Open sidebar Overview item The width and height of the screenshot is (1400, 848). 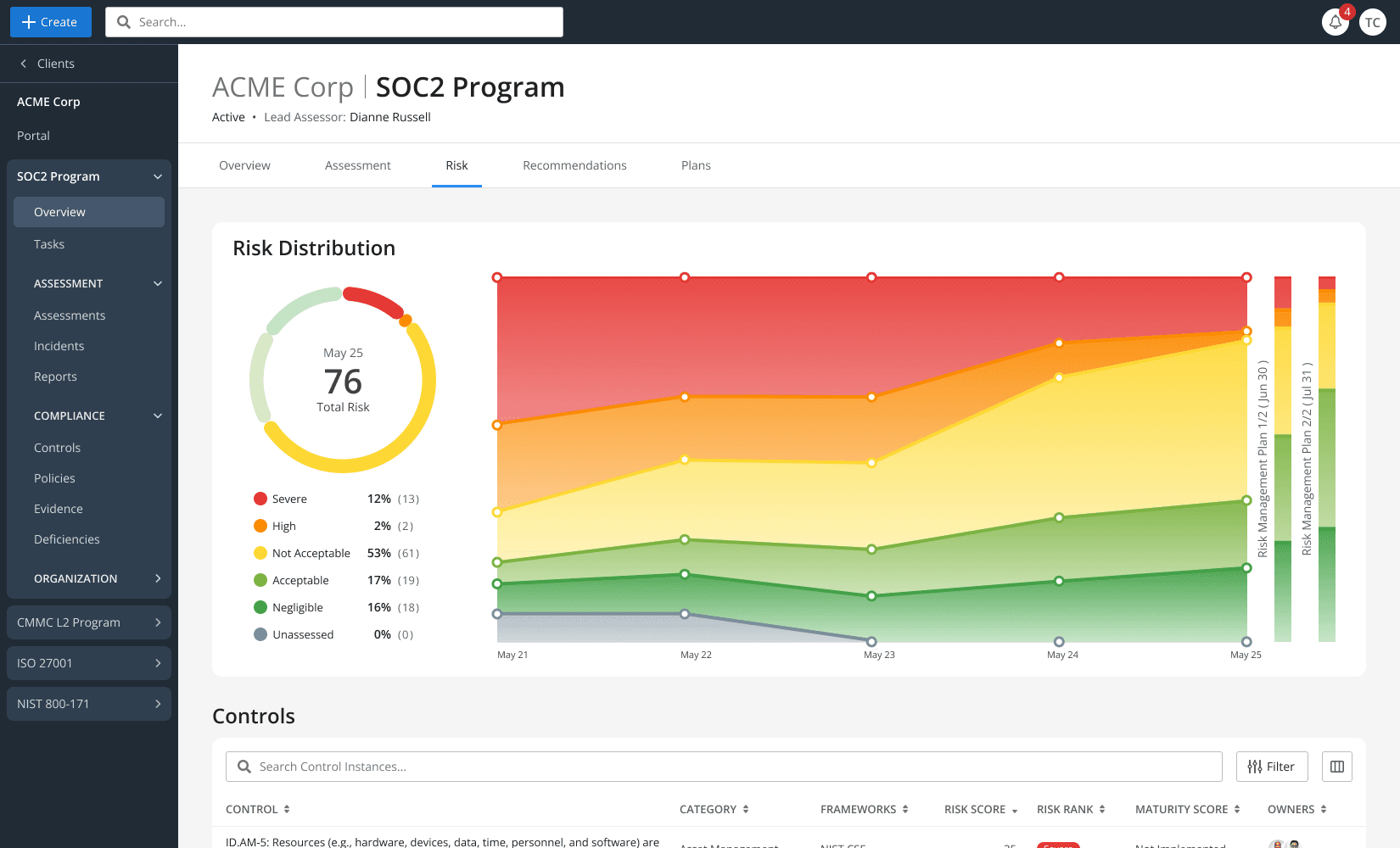(89, 212)
